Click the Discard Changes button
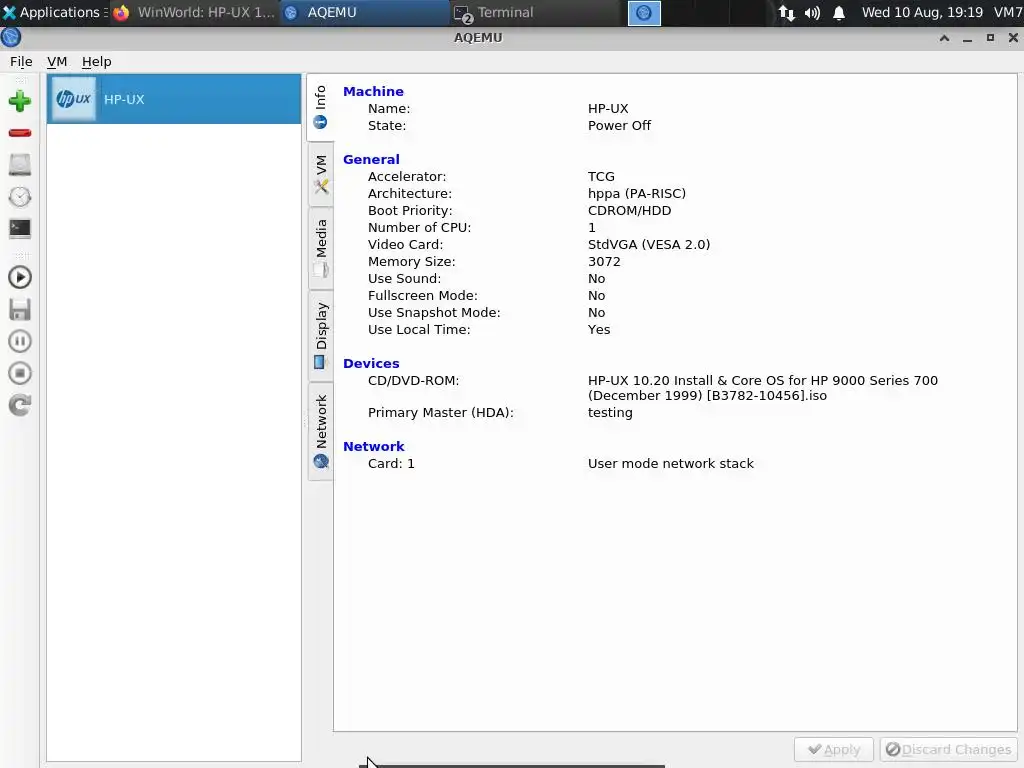Image resolution: width=1024 pixels, height=768 pixels. 948,750
